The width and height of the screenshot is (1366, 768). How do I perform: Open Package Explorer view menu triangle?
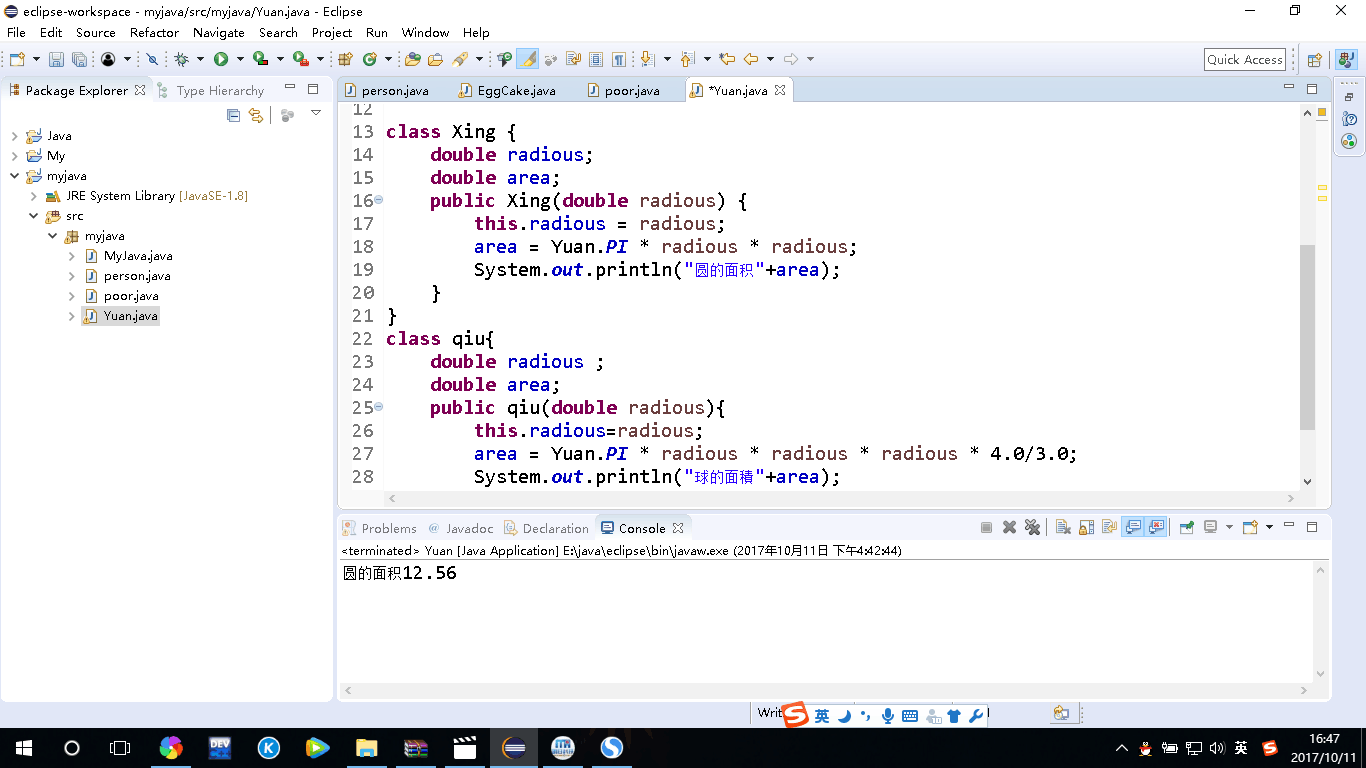[x=316, y=113]
